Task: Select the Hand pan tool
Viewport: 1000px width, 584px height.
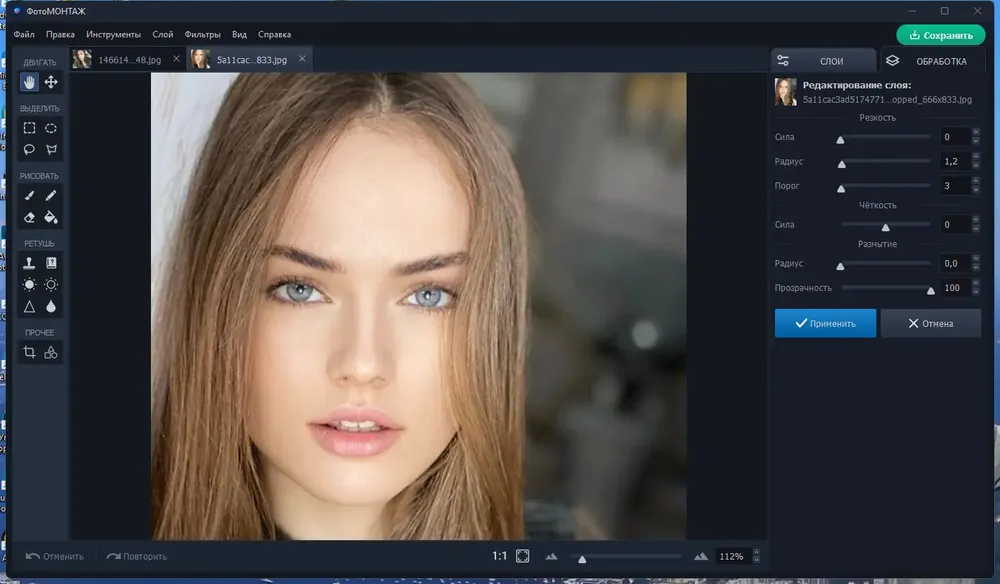Action: [29, 82]
